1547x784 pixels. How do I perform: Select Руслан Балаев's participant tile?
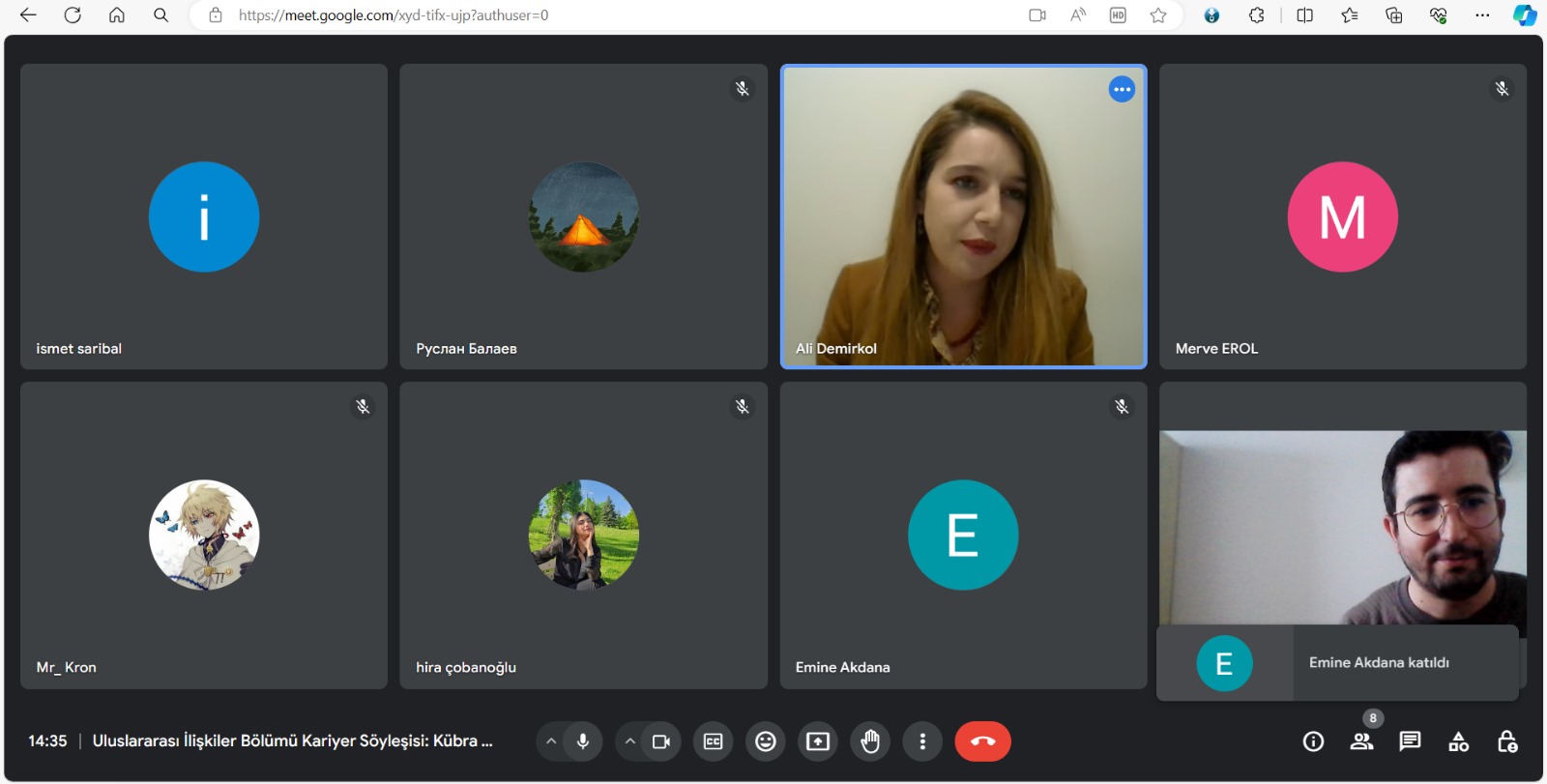click(x=583, y=217)
